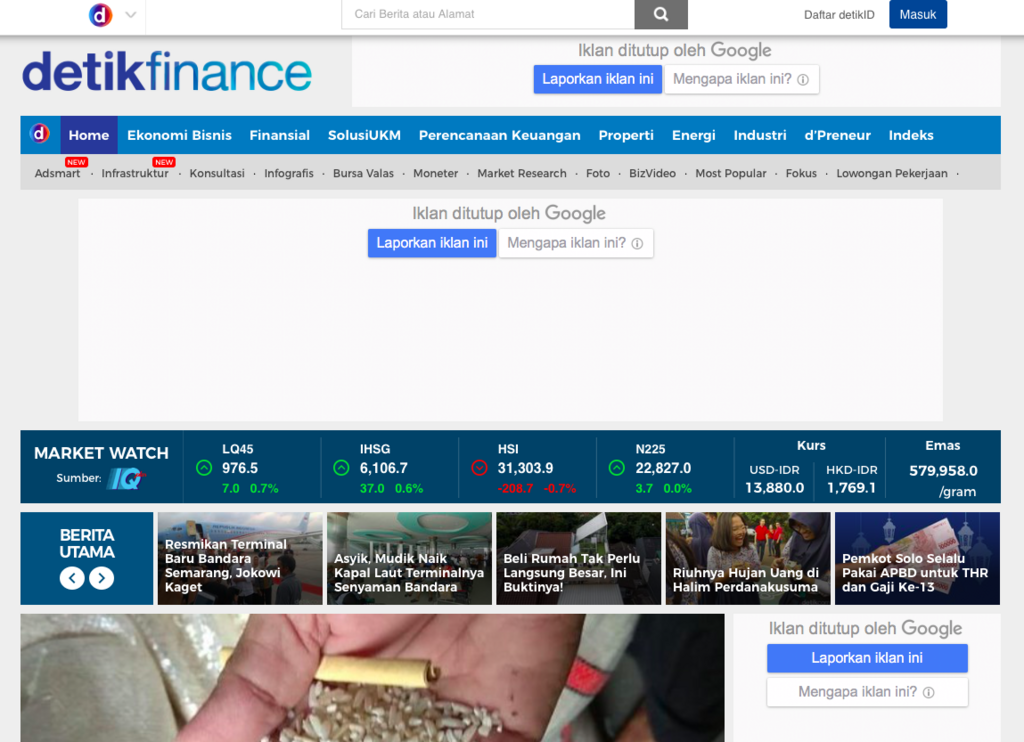Open the Finansial menu
Viewport: 1024px width, 742px height.
(x=280, y=135)
